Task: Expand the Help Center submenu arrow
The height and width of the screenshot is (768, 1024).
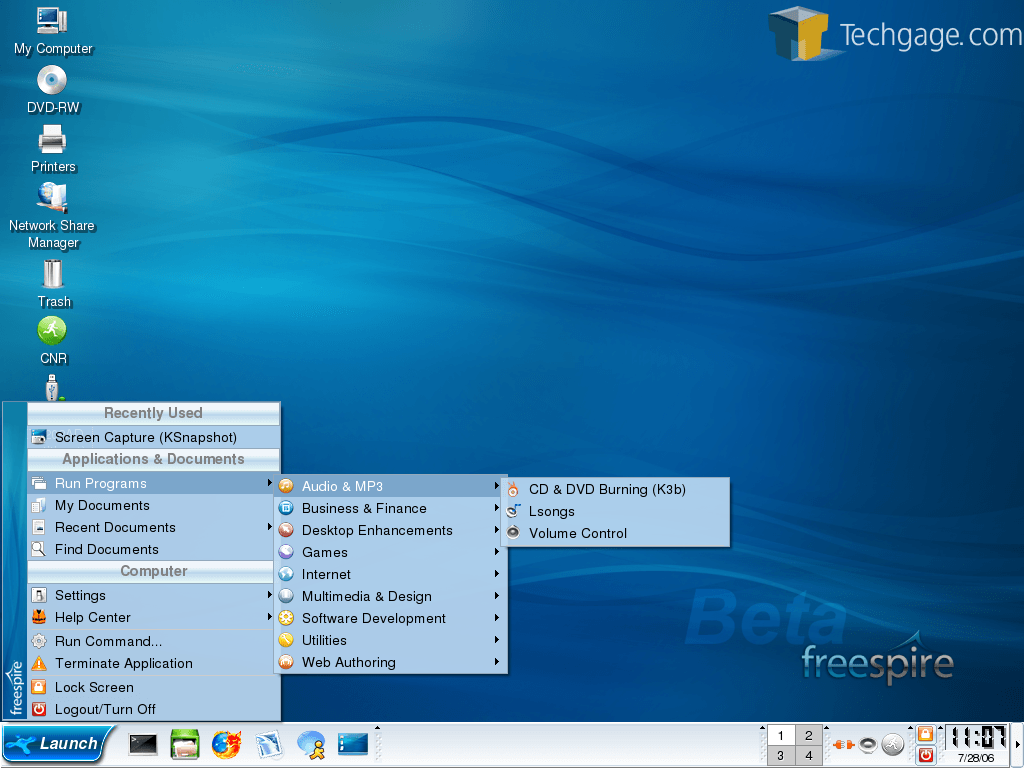Action: point(269,616)
